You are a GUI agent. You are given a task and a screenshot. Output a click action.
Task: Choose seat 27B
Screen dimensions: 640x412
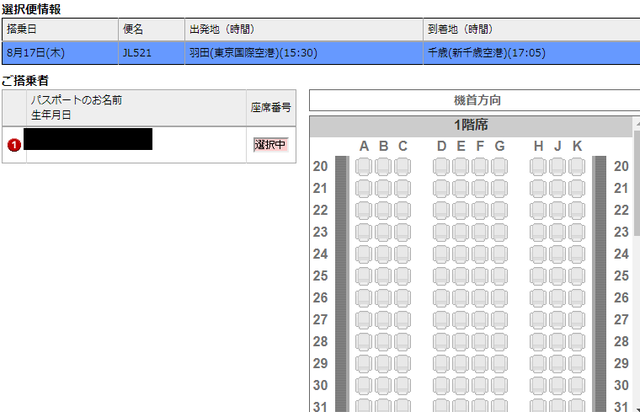(383, 320)
